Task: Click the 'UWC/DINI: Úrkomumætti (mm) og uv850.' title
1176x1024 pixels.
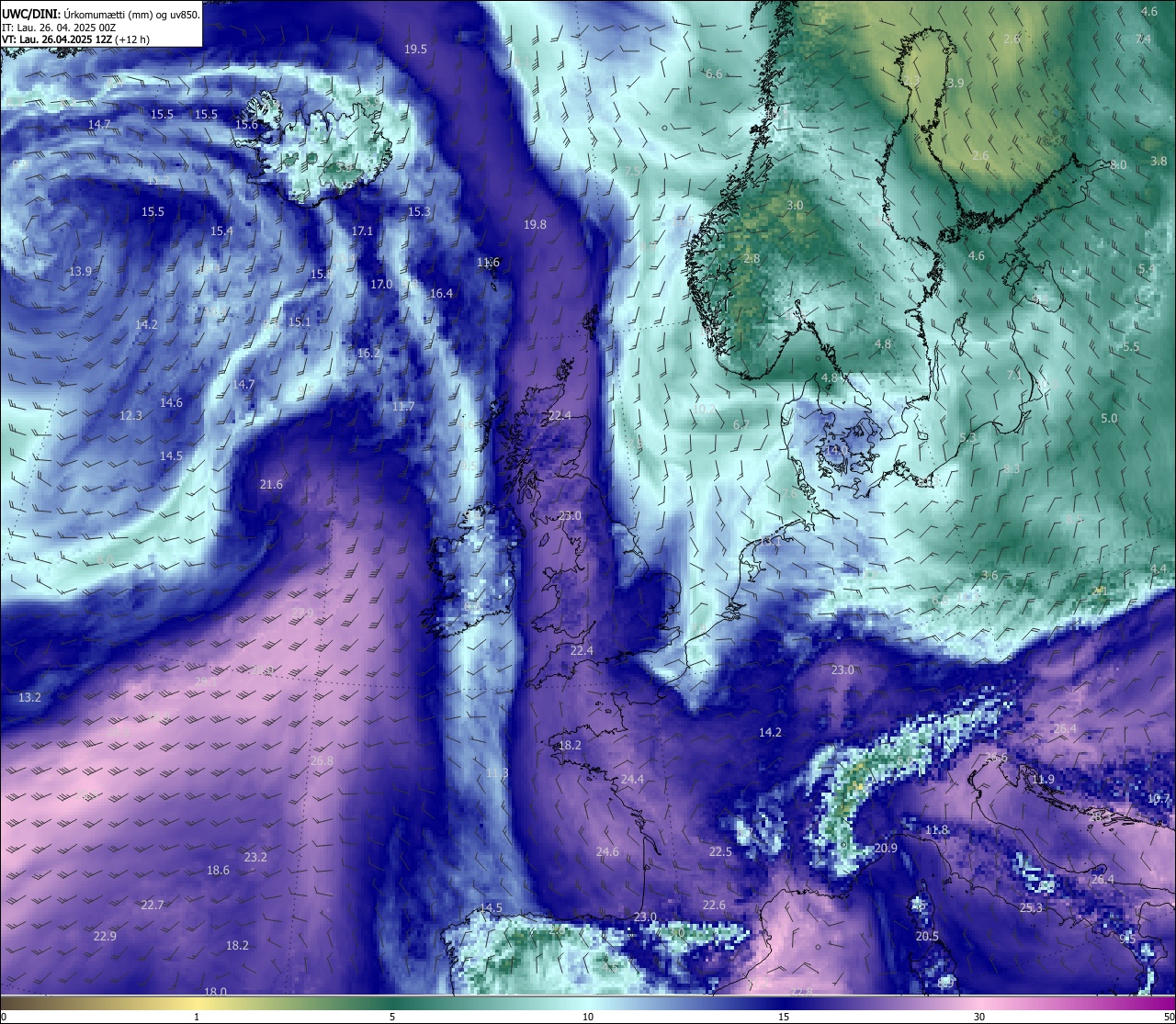Action: point(100,15)
